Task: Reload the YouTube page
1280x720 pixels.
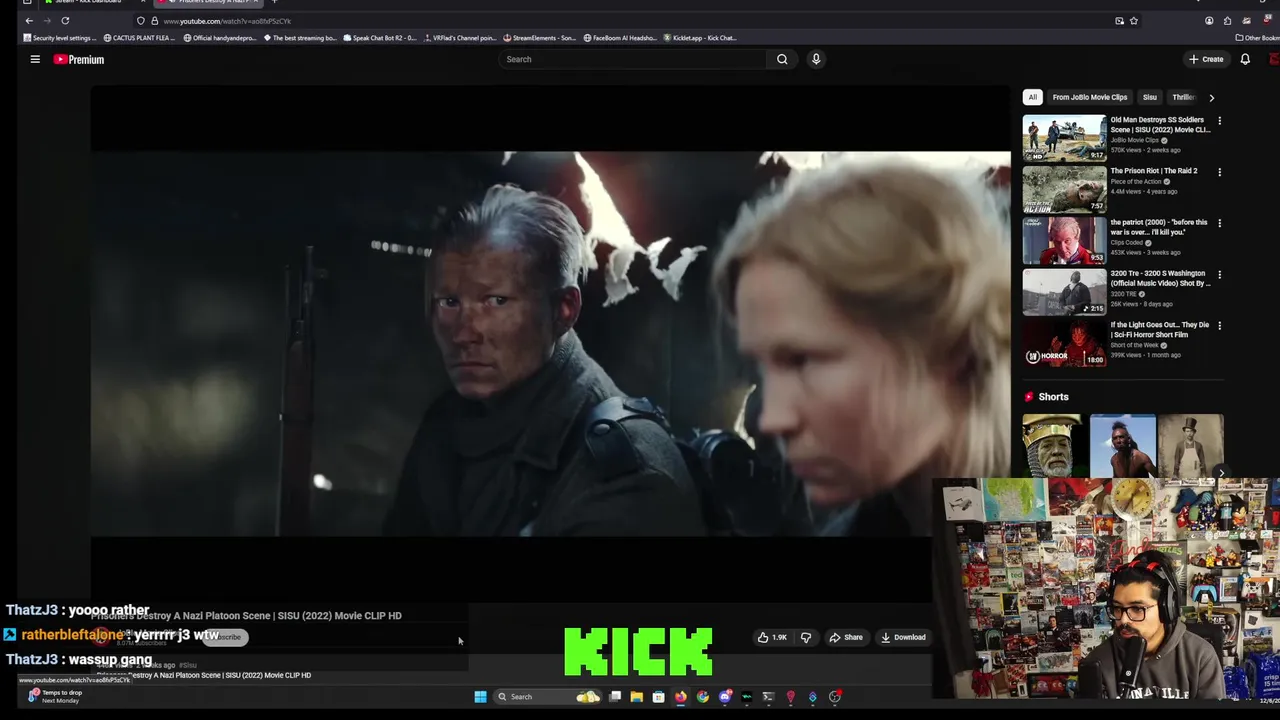Action: [x=65, y=21]
